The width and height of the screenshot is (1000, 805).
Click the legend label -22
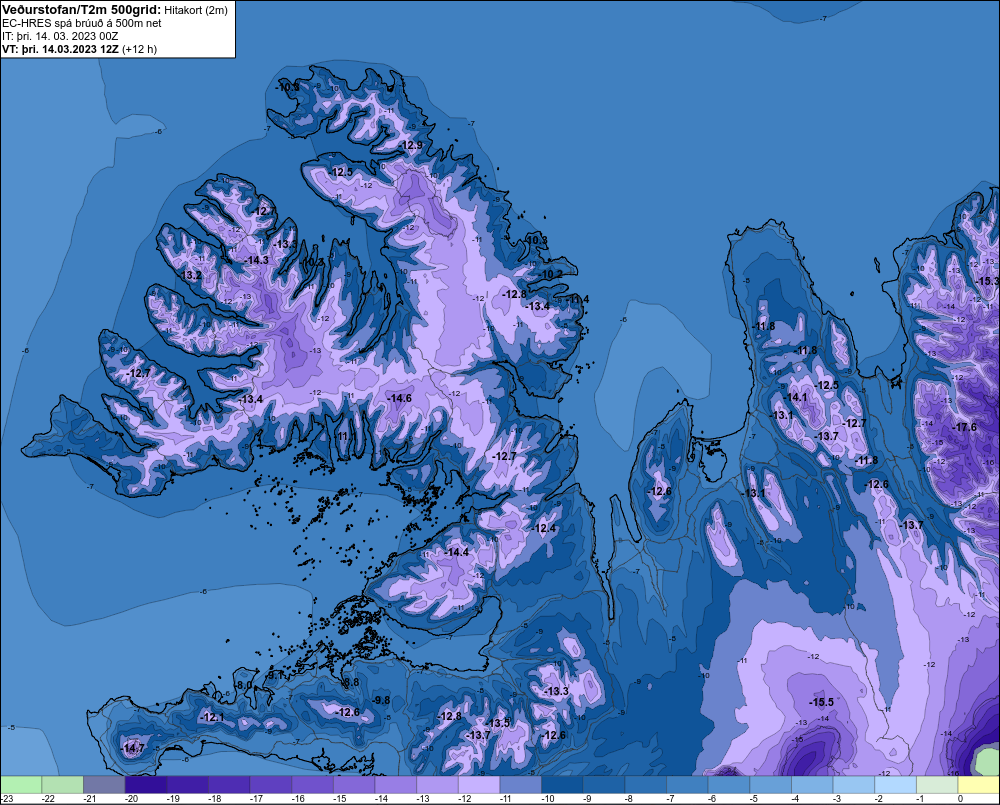point(48,799)
